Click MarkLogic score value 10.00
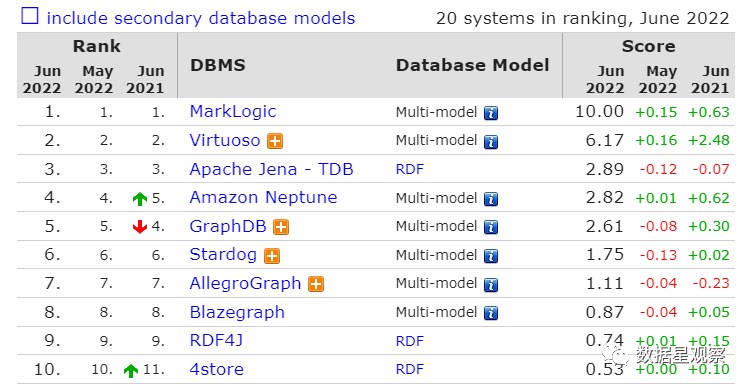 (599, 111)
